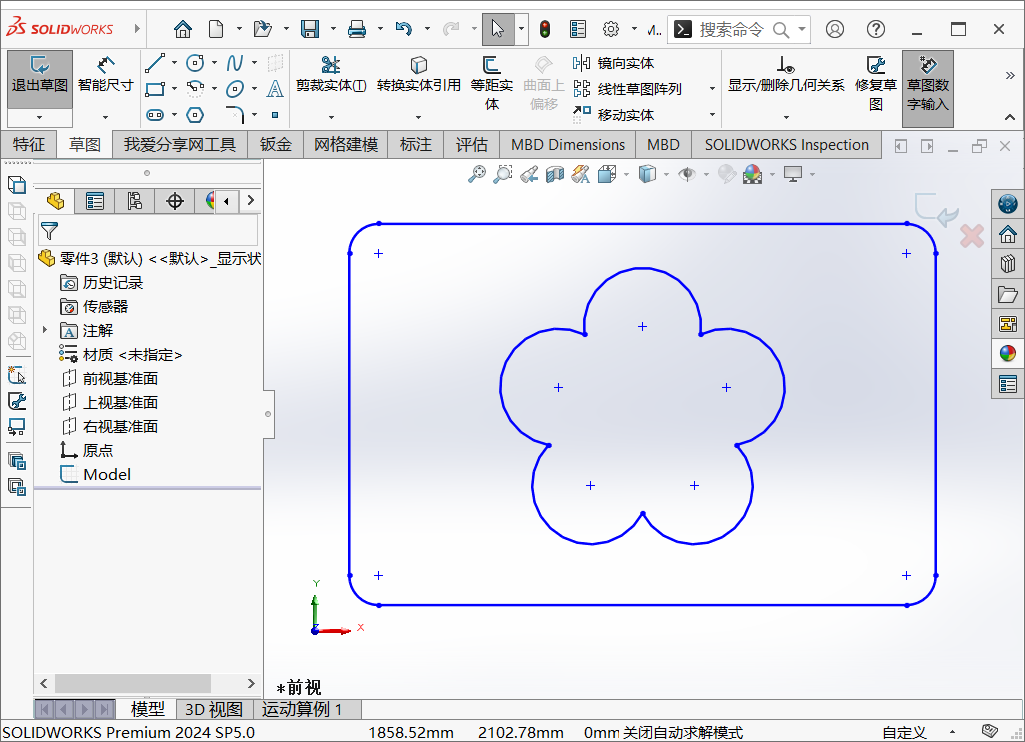Click the 退出草图 button
Screen dimensions: 1025x742
tap(39, 80)
